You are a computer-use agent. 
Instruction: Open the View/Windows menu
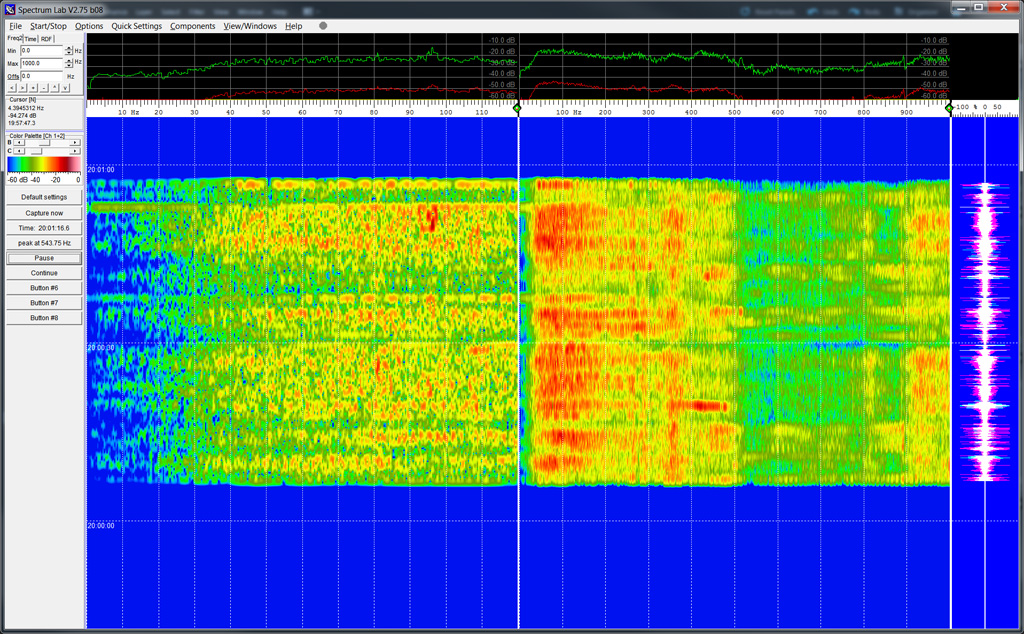click(250, 26)
